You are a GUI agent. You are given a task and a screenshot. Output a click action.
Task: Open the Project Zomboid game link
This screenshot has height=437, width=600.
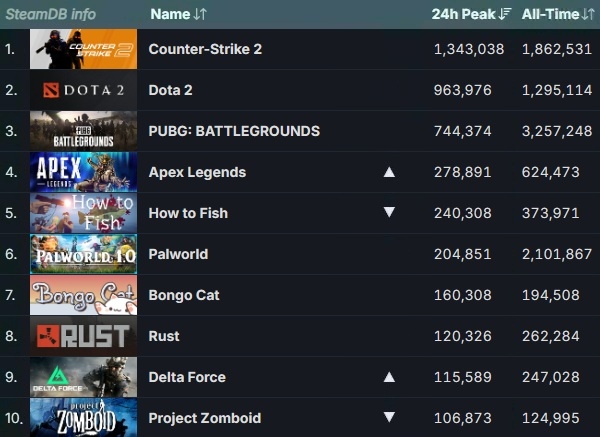click(205, 418)
